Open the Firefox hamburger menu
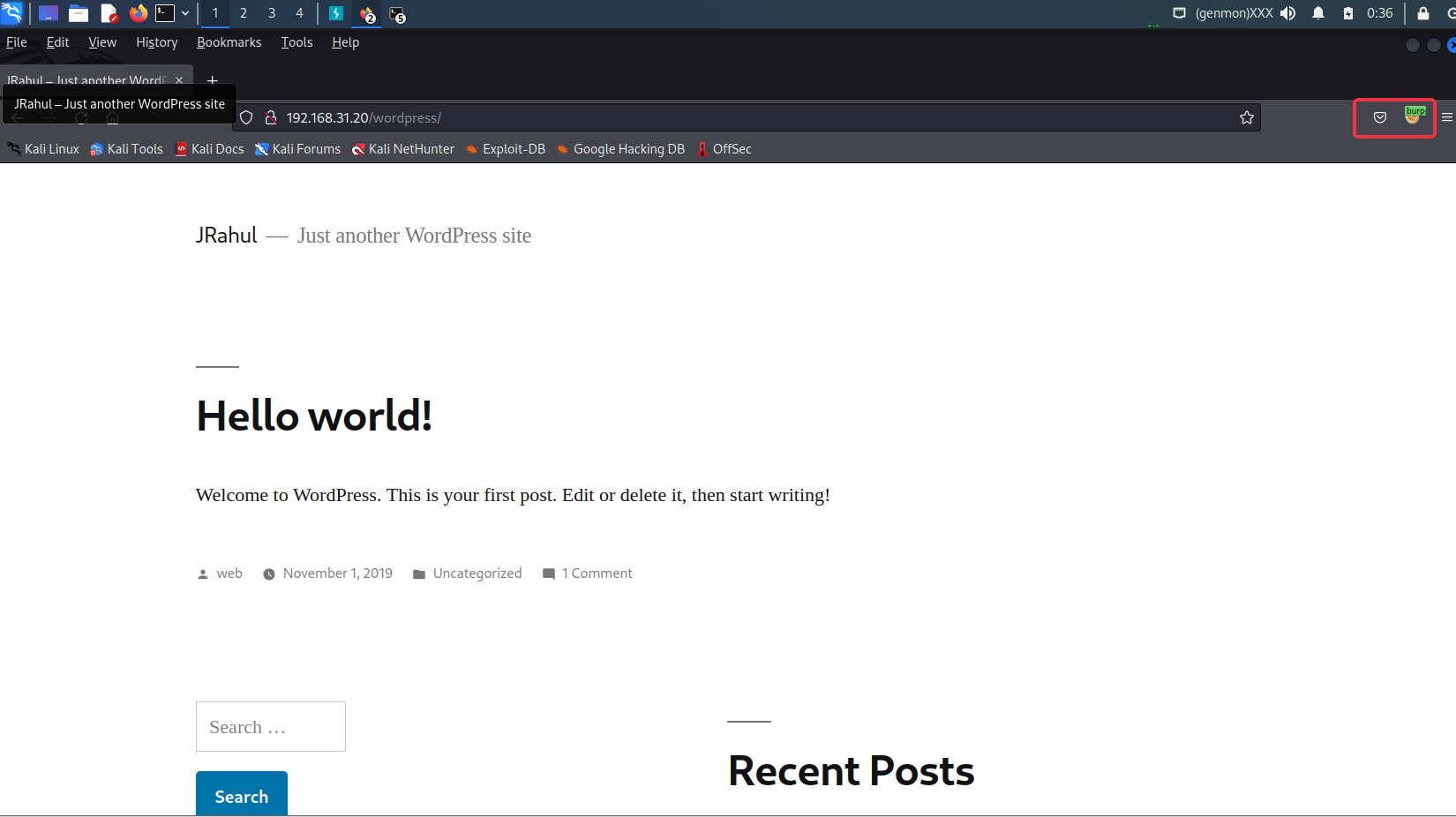 [1447, 117]
